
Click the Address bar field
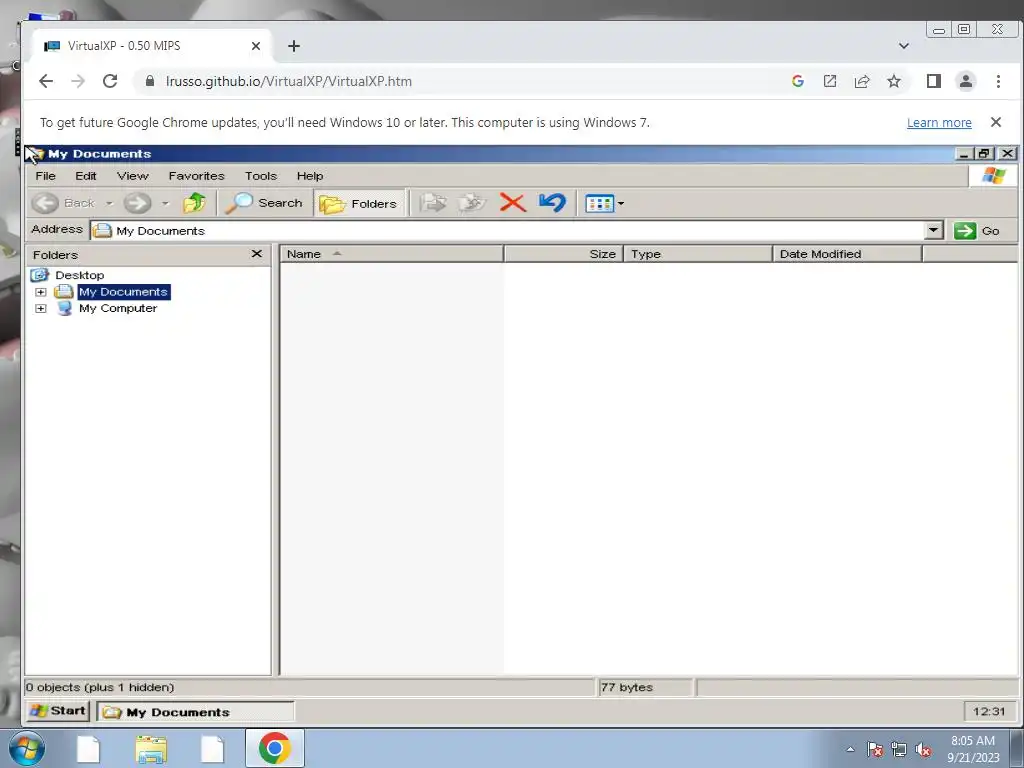(508, 231)
